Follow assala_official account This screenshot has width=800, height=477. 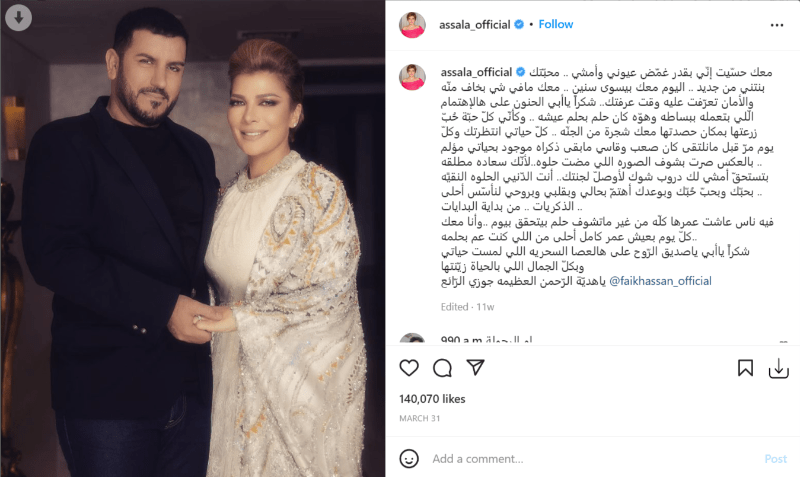(556, 24)
